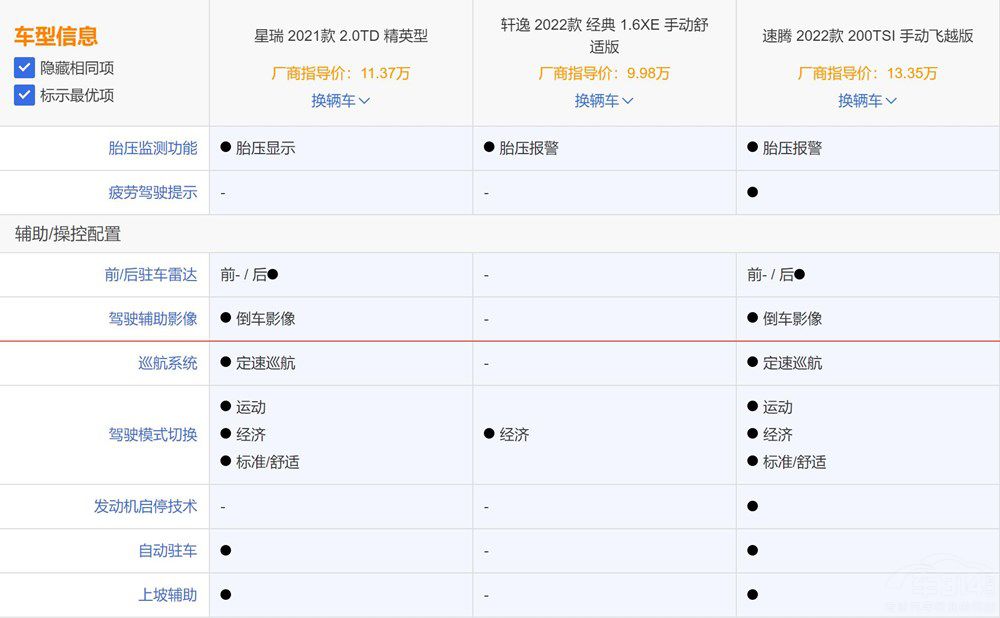Click the 胎压监测功能 row label
The image size is (1000, 618).
coord(153,148)
